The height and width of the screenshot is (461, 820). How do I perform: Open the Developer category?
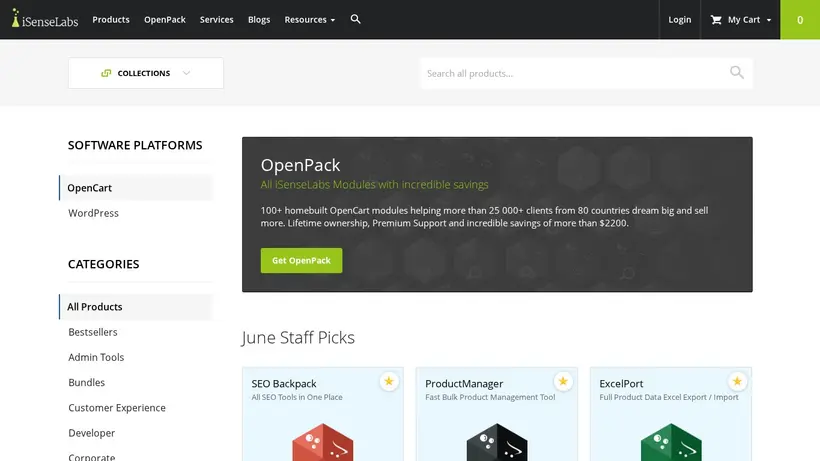92,433
